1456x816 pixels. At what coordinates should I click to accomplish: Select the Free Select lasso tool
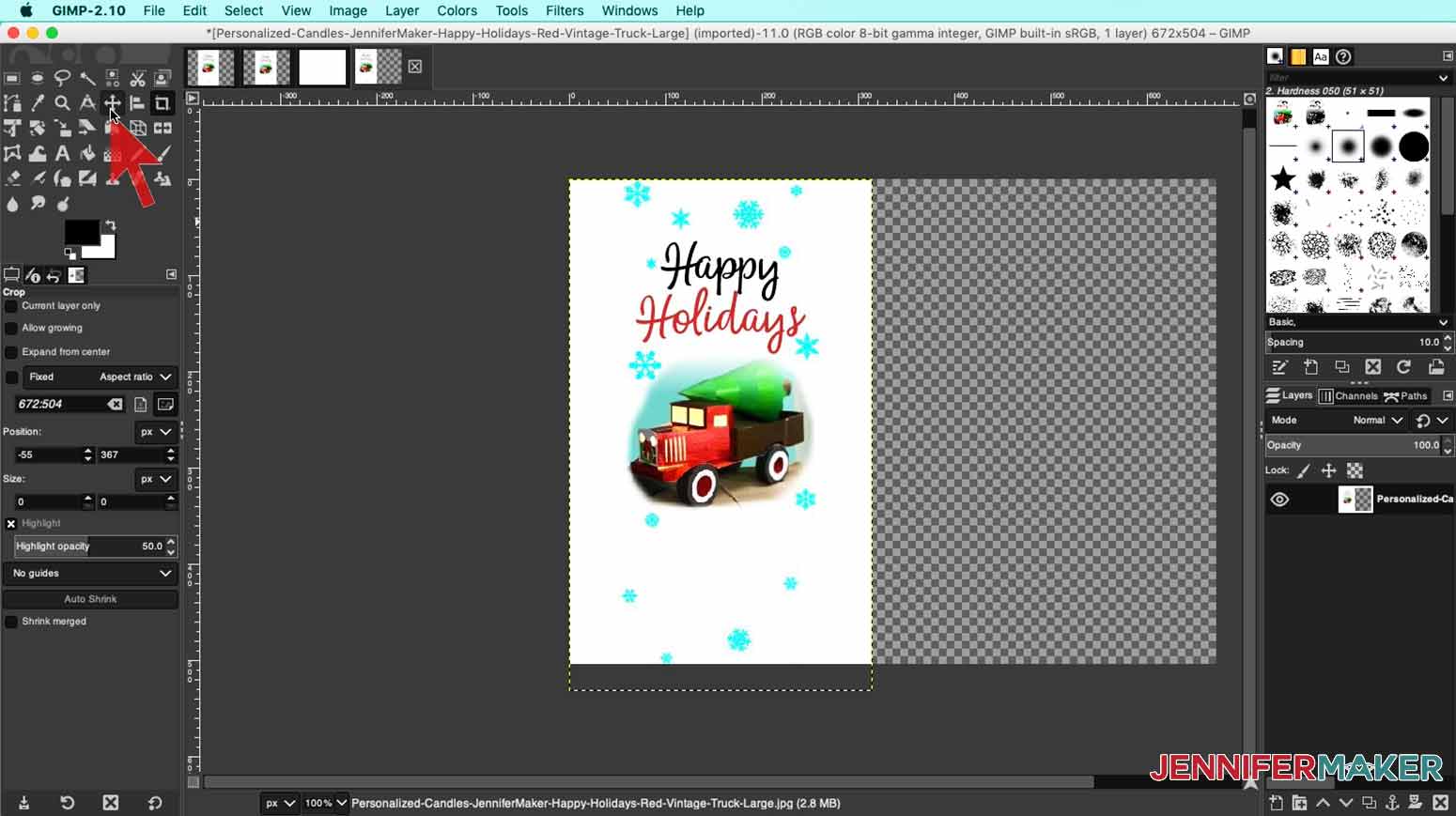(62, 79)
